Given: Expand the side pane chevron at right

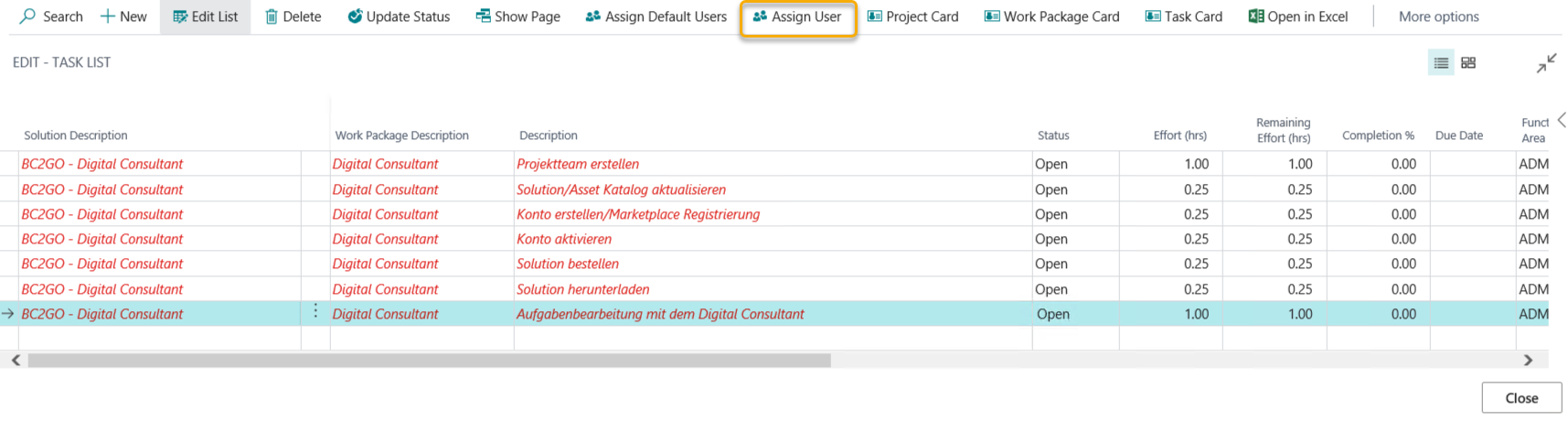Looking at the screenshot, I should pyautogui.click(x=1561, y=121).
